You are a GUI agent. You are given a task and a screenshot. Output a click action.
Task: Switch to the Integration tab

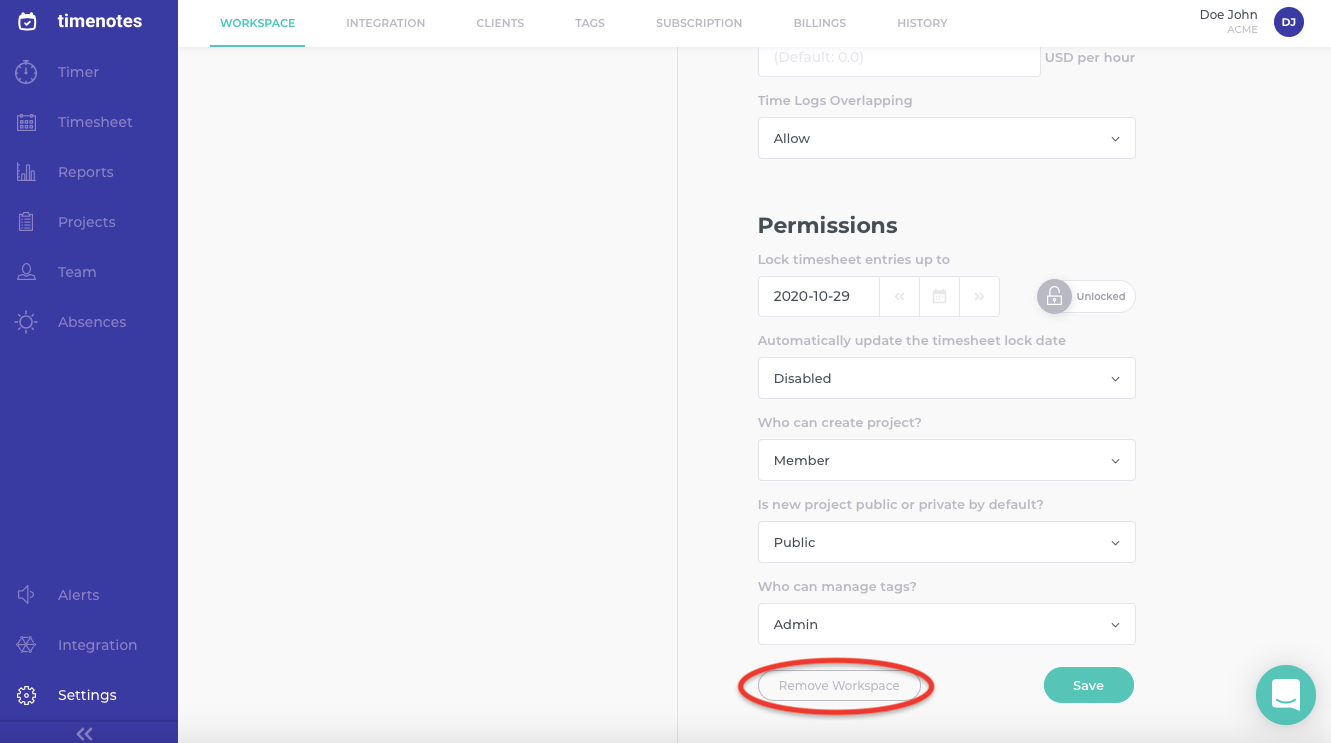pyautogui.click(x=386, y=23)
